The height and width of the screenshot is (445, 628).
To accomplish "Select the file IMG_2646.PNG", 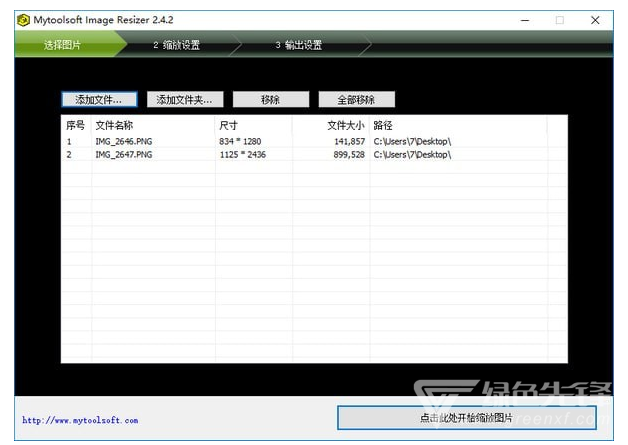I will [124, 141].
